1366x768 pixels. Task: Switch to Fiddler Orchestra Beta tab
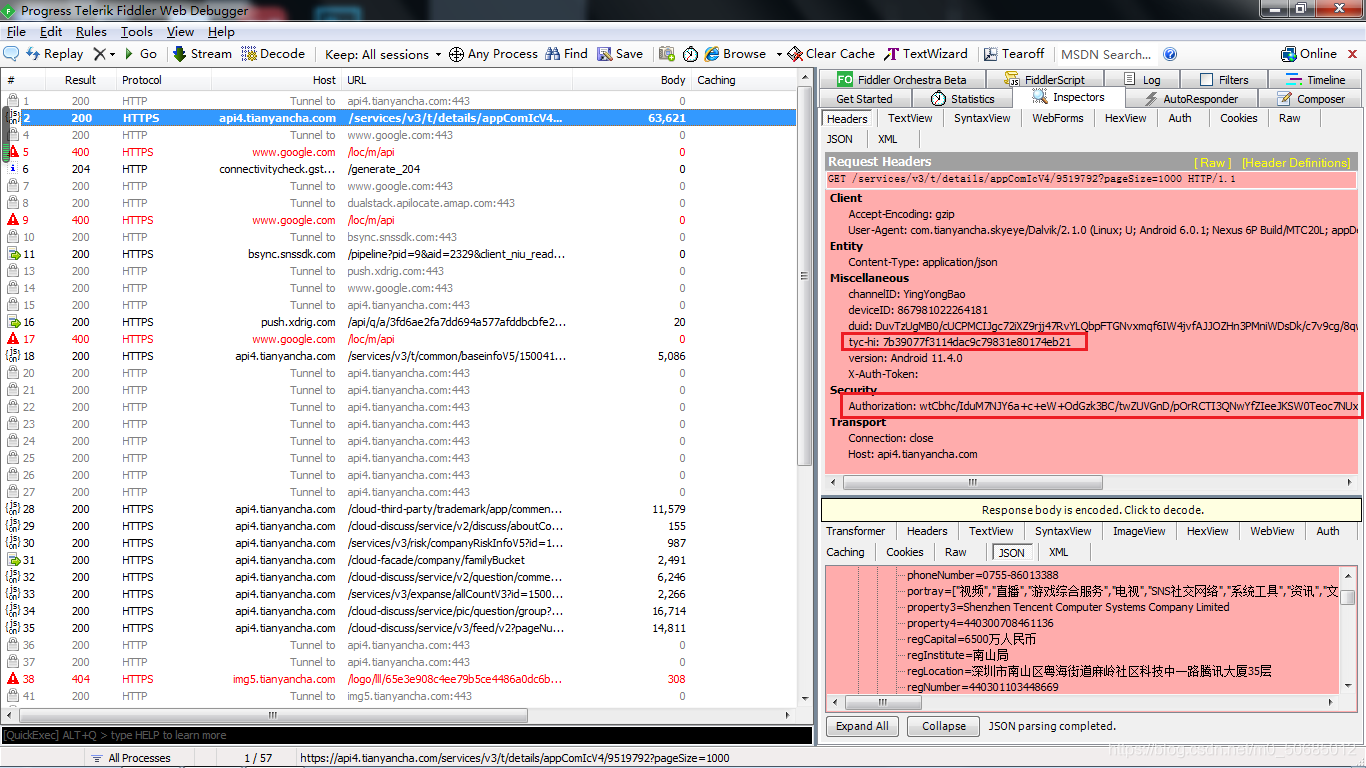coord(902,79)
